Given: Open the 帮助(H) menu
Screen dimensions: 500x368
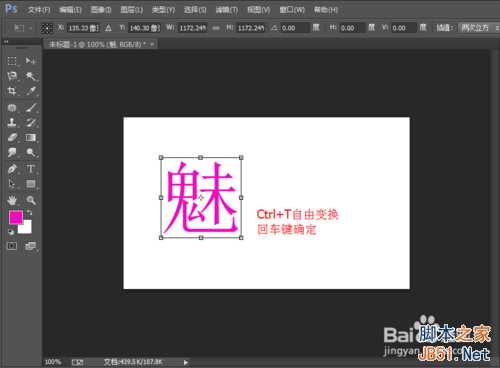Looking at the screenshot, I should click(x=326, y=10).
